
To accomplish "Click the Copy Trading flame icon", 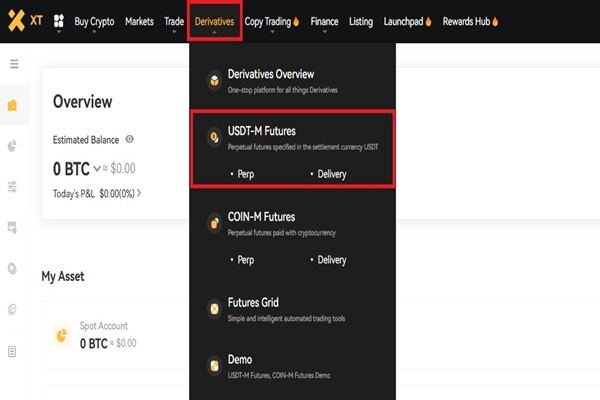I will click(x=296, y=21).
